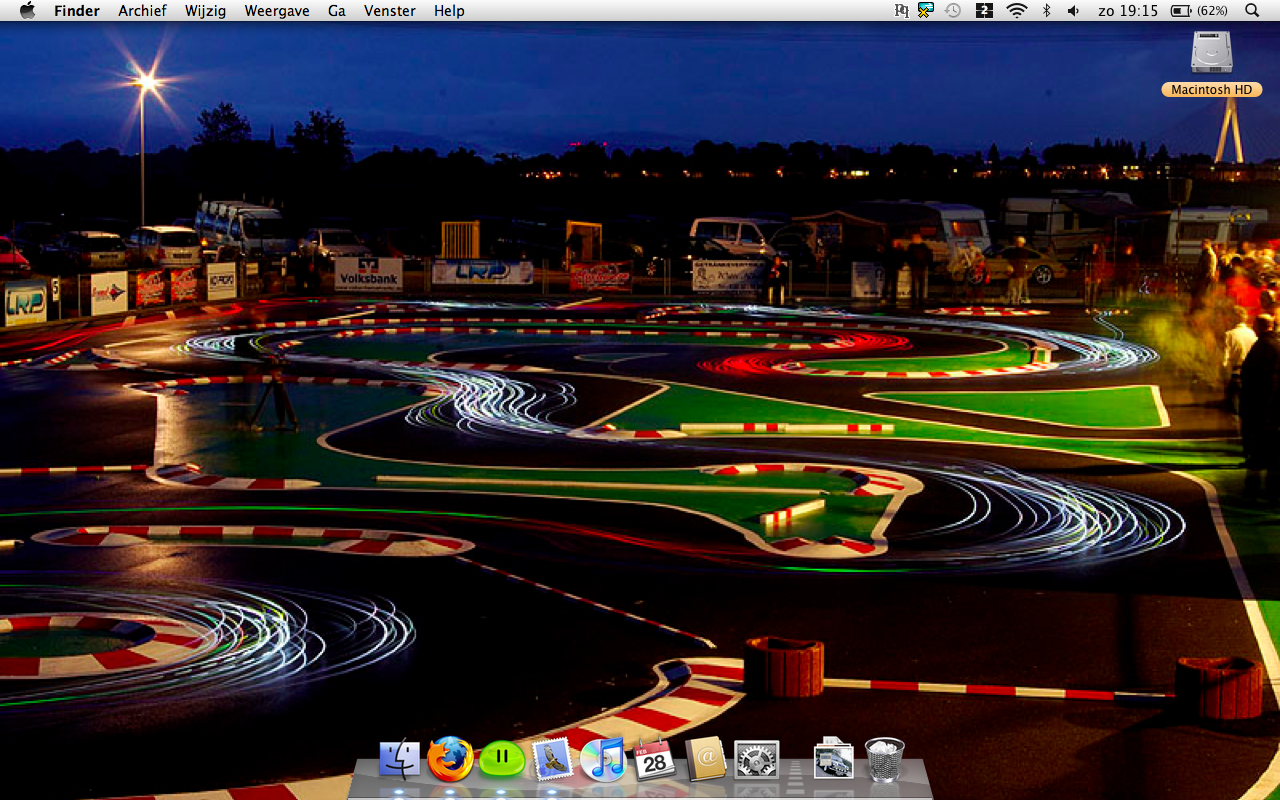
Task: Click the green blob app icon in Dock
Action: 502,760
